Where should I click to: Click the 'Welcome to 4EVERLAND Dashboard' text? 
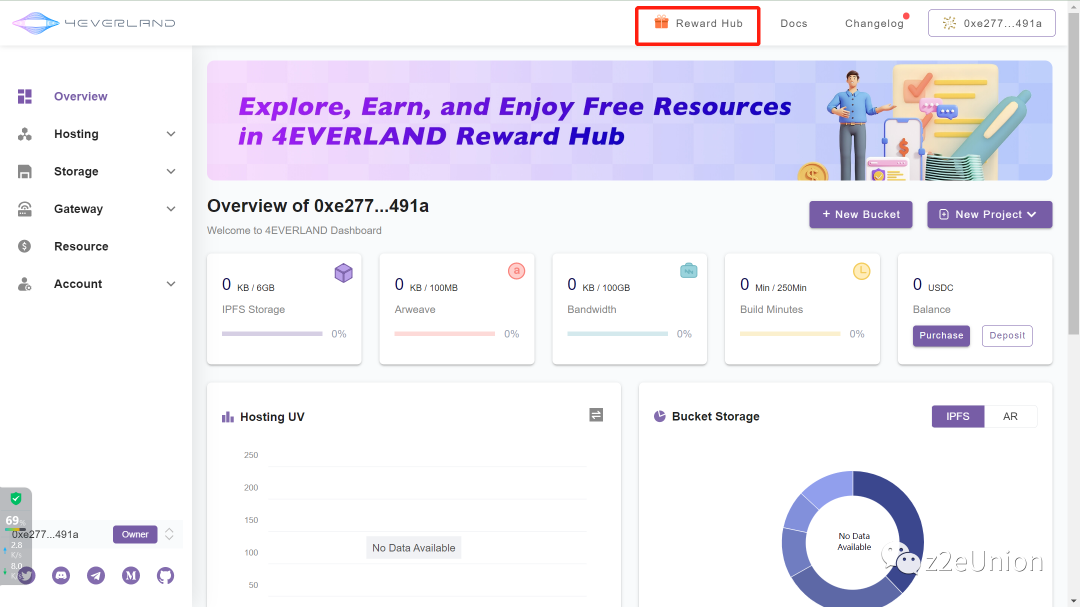[x=294, y=230]
